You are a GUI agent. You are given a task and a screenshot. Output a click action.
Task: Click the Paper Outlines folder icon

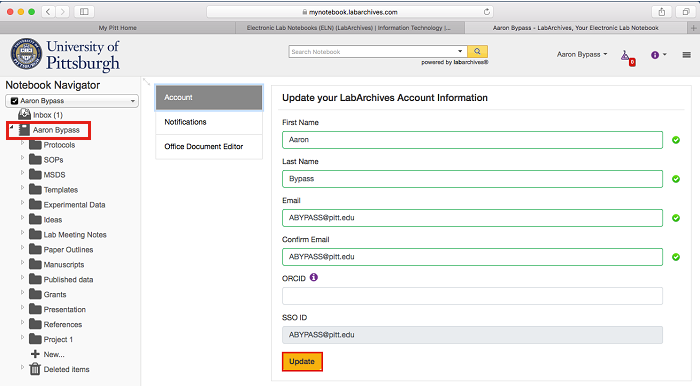pyautogui.click(x=35, y=249)
